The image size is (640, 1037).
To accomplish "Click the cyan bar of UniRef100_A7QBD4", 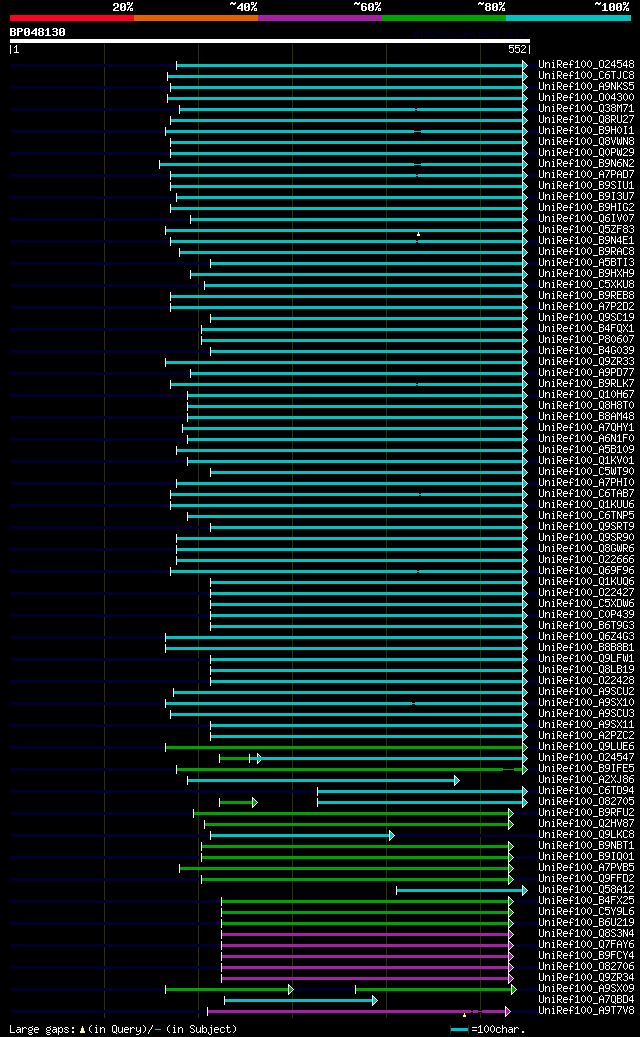I will point(299,1000).
